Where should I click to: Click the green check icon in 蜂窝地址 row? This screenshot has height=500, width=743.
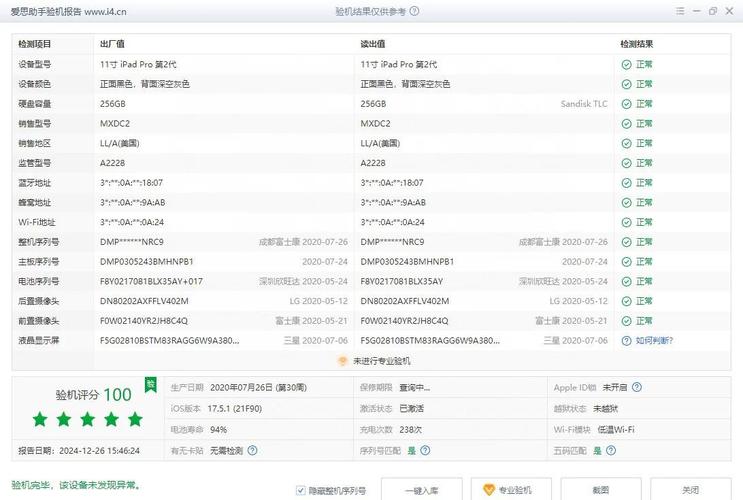[x=626, y=203]
